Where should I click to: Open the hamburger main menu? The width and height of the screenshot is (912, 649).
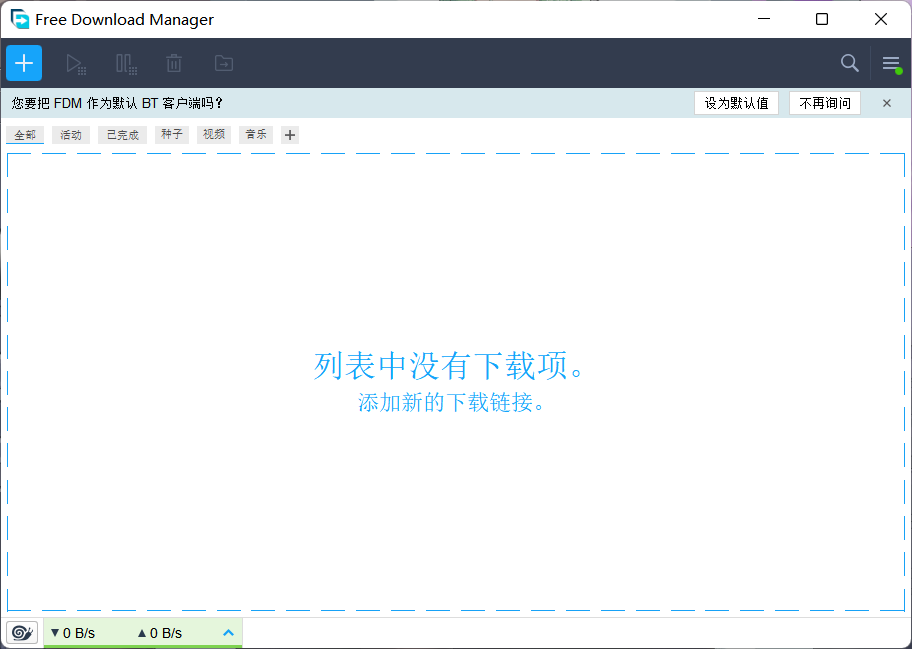coord(891,63)
